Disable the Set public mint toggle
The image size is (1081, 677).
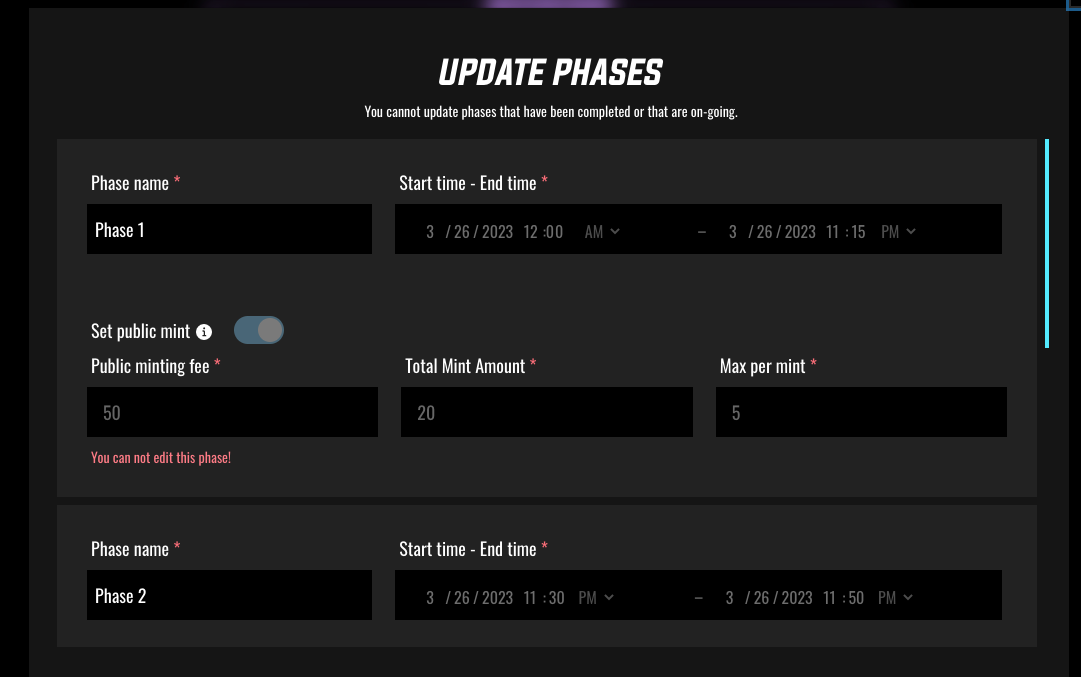259,329
